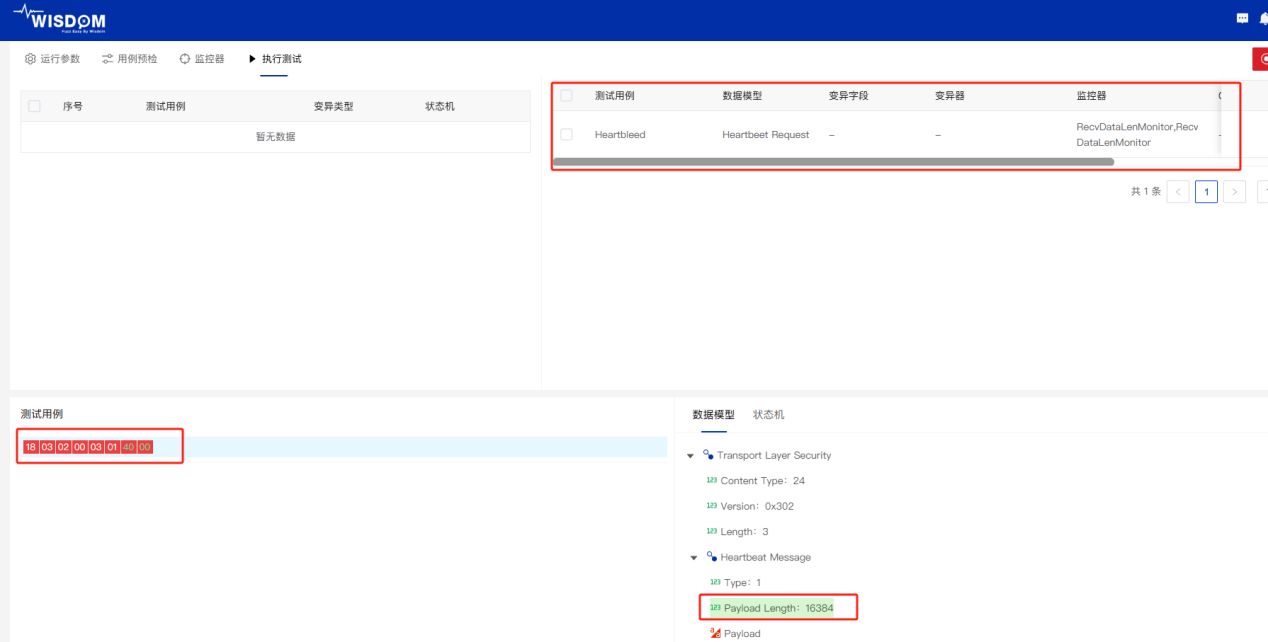Toggle select-all checkbox in right table header
Image resolution: width=1268 pixels, height=642 pixels.
567,96
